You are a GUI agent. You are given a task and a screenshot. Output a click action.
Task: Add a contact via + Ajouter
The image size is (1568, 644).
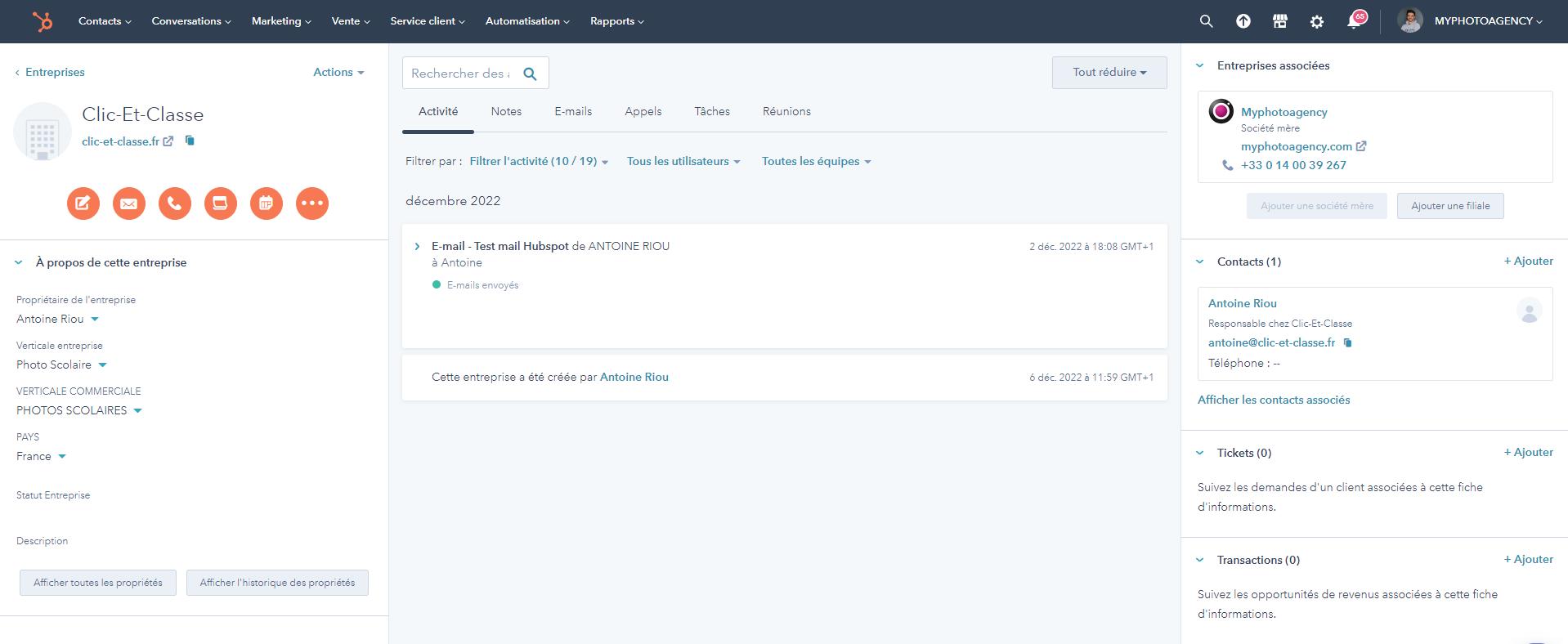point(1528,262)
